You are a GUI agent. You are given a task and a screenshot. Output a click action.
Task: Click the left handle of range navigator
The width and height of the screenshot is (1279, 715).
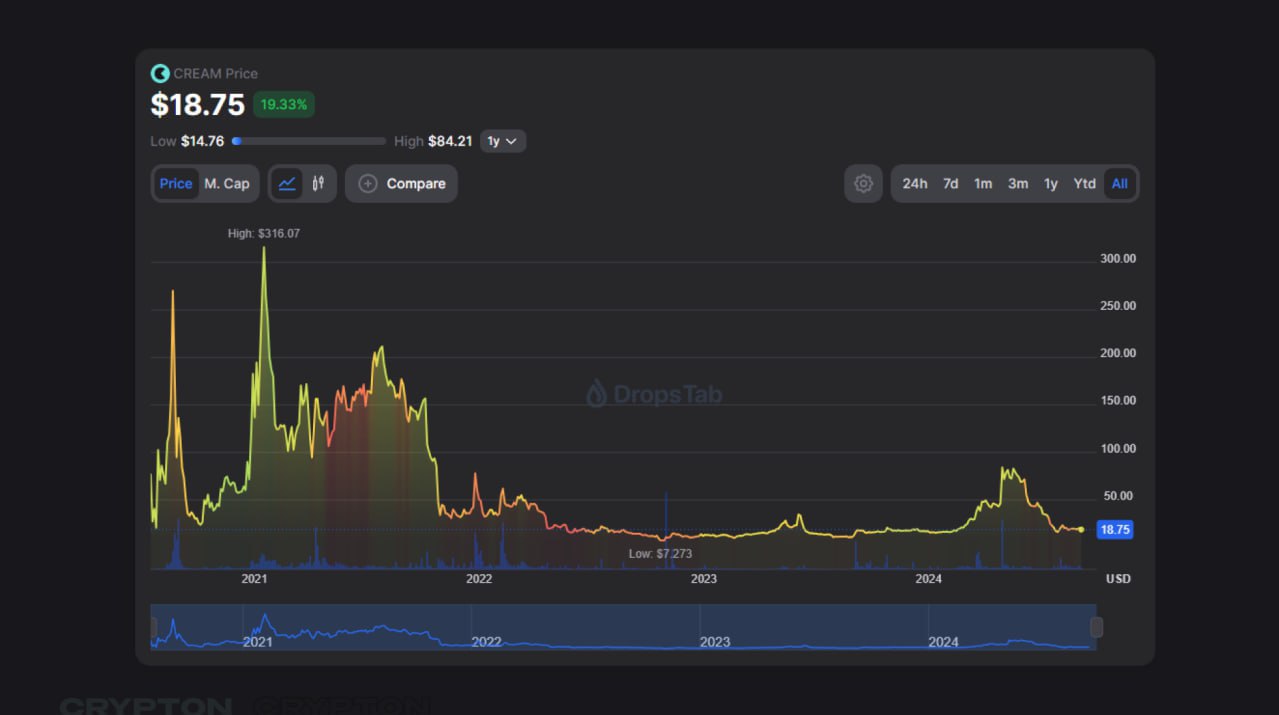pyautogui.click(x=154, y=627)
